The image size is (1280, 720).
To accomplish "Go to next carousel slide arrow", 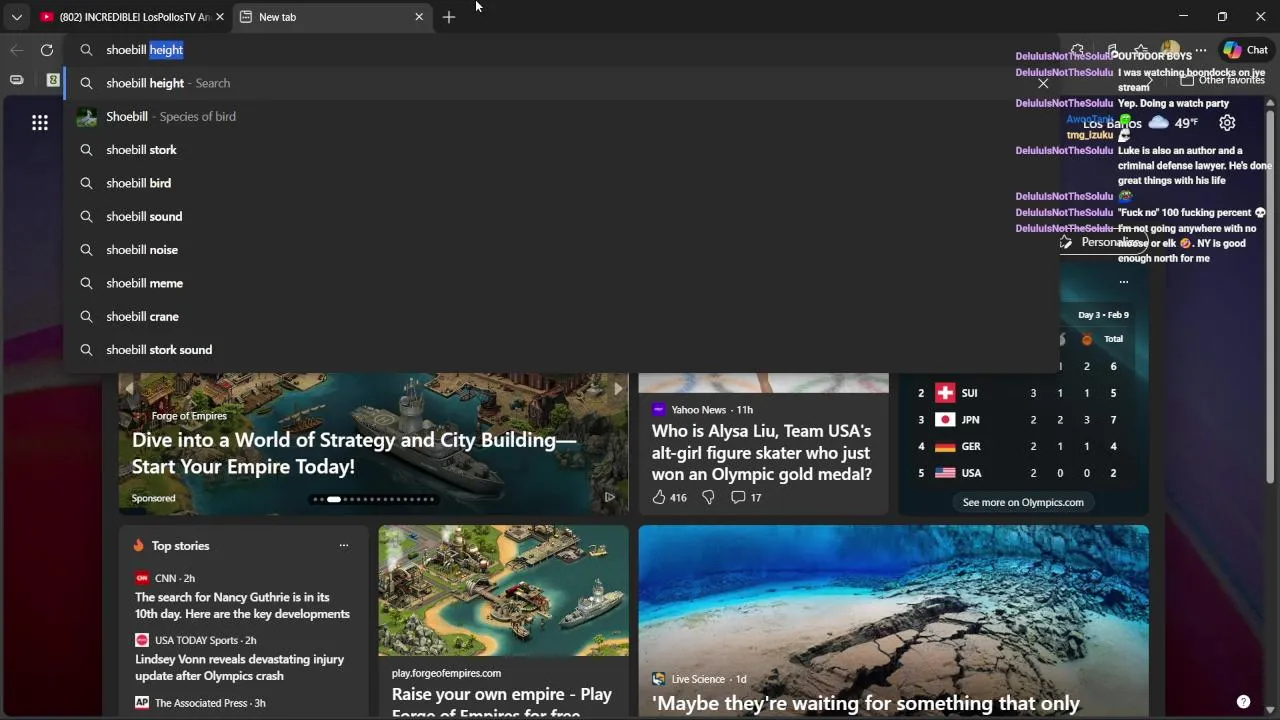I will [x=618, y=389].
